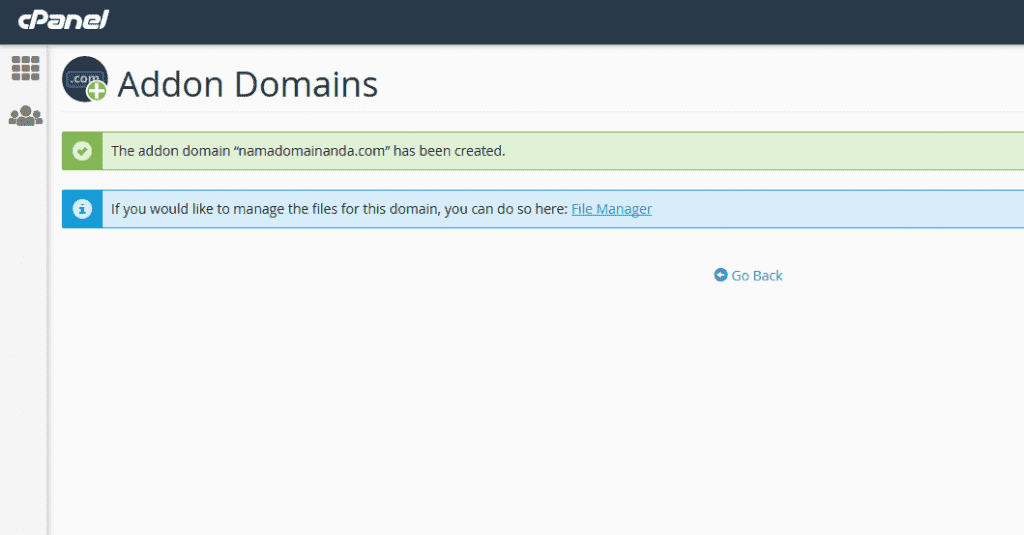The height and width of the screenshot is (535, 1024).
Task: Click the namadomainanda.com domain name text
Action: click(312, 151)
